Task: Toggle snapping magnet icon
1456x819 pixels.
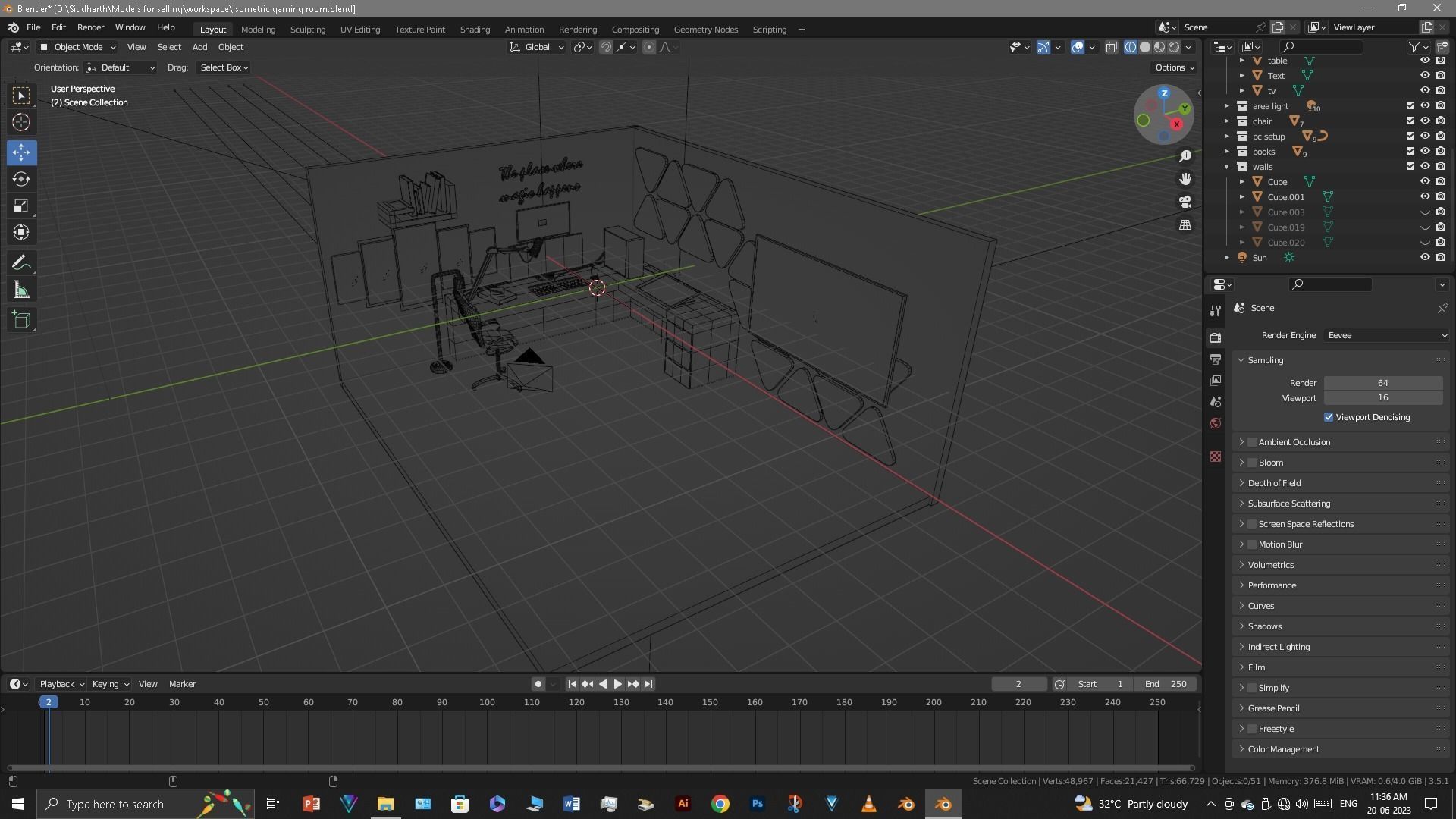Action: click(605, 47)
